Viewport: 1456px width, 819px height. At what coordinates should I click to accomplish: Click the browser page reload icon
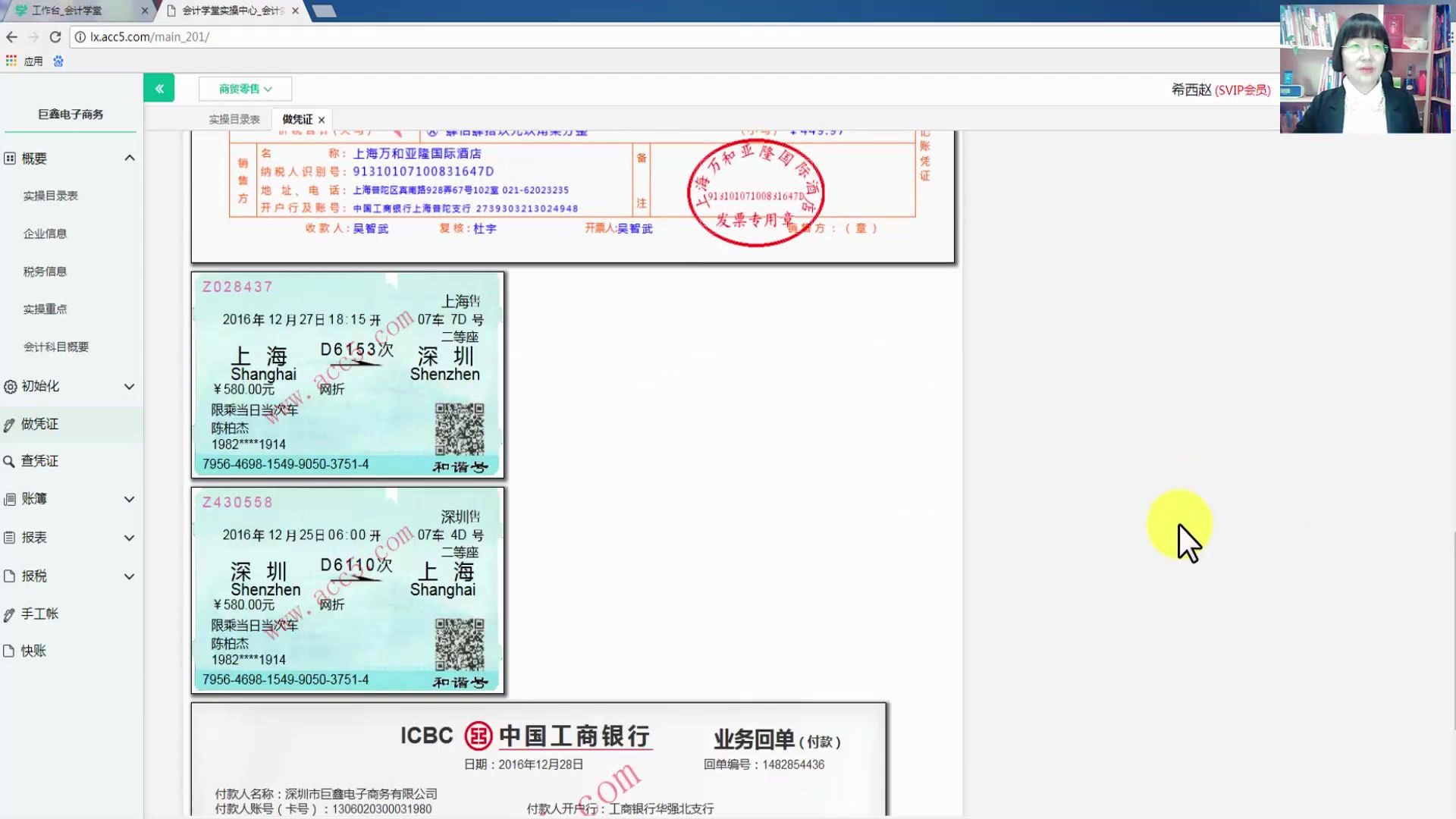pos(55,36)
